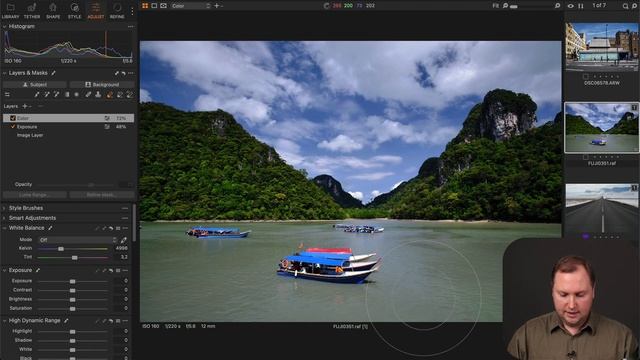
Task: Click the Background AI mask button
Action: (x=102, y=84)
